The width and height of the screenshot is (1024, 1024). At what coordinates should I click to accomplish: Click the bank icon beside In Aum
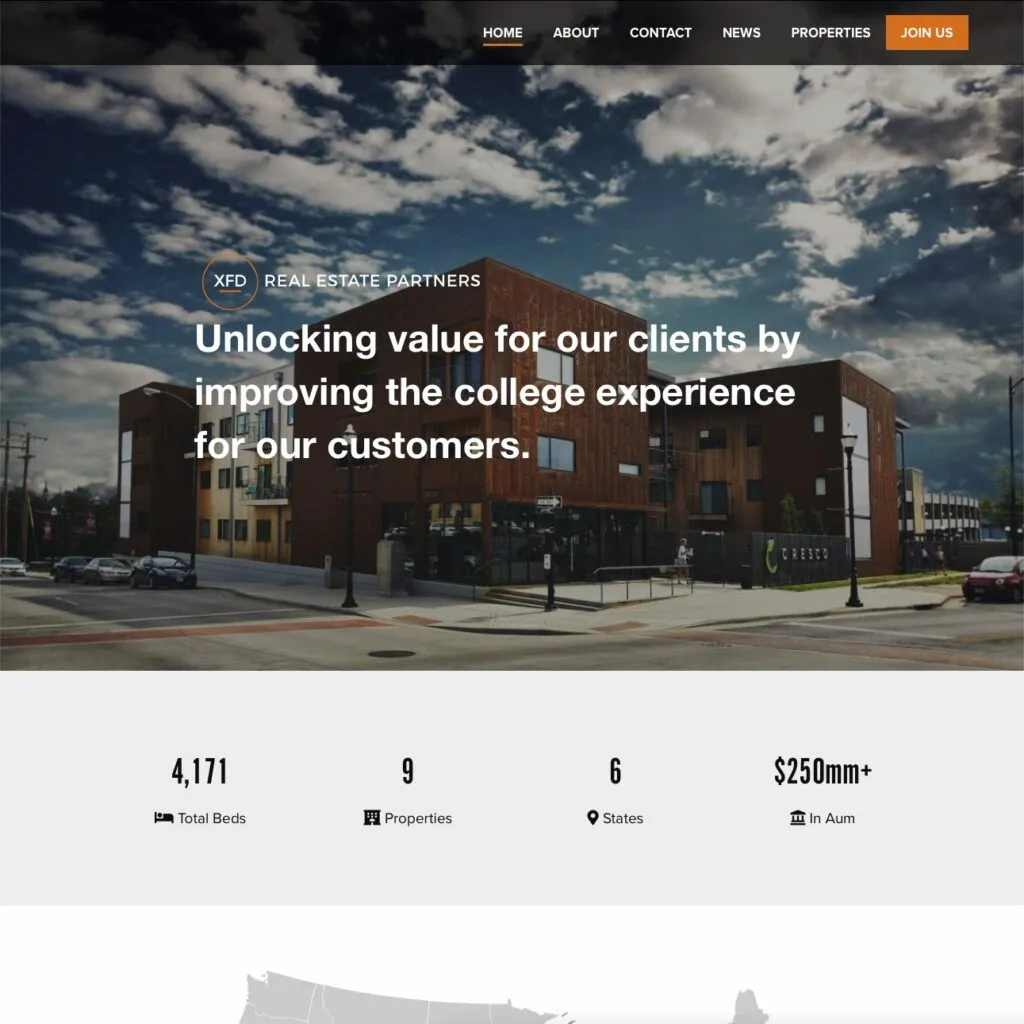point(797,818)
